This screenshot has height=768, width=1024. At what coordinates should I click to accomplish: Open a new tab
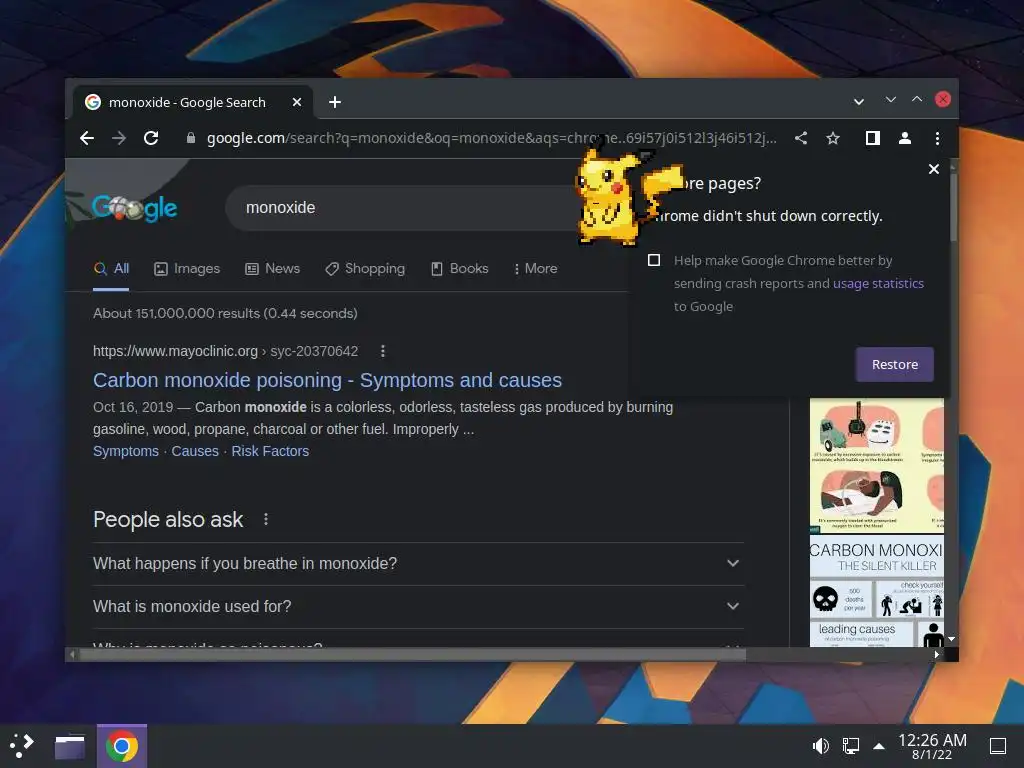[335, 102]
